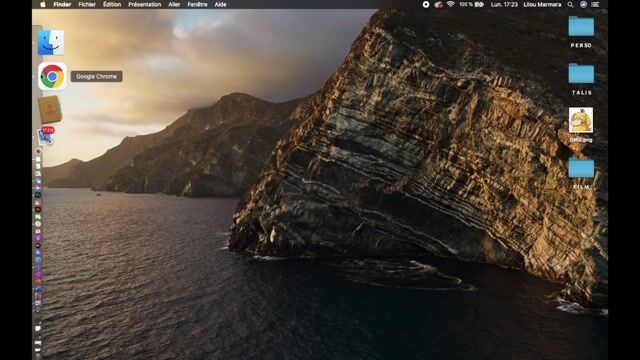Image resolution: width=640 pixels, height=360 pixels.
Task: Open the Présentation menu
Action: coord(144,4)
